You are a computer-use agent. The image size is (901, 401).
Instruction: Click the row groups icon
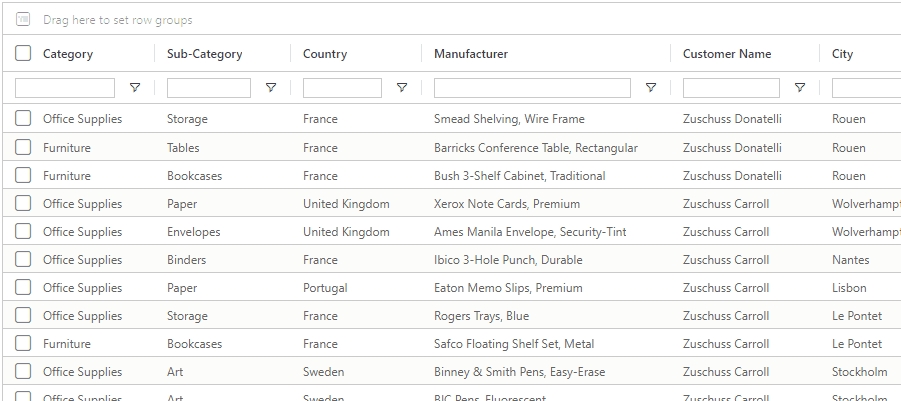pyautogui.click(x=23, y=20)
